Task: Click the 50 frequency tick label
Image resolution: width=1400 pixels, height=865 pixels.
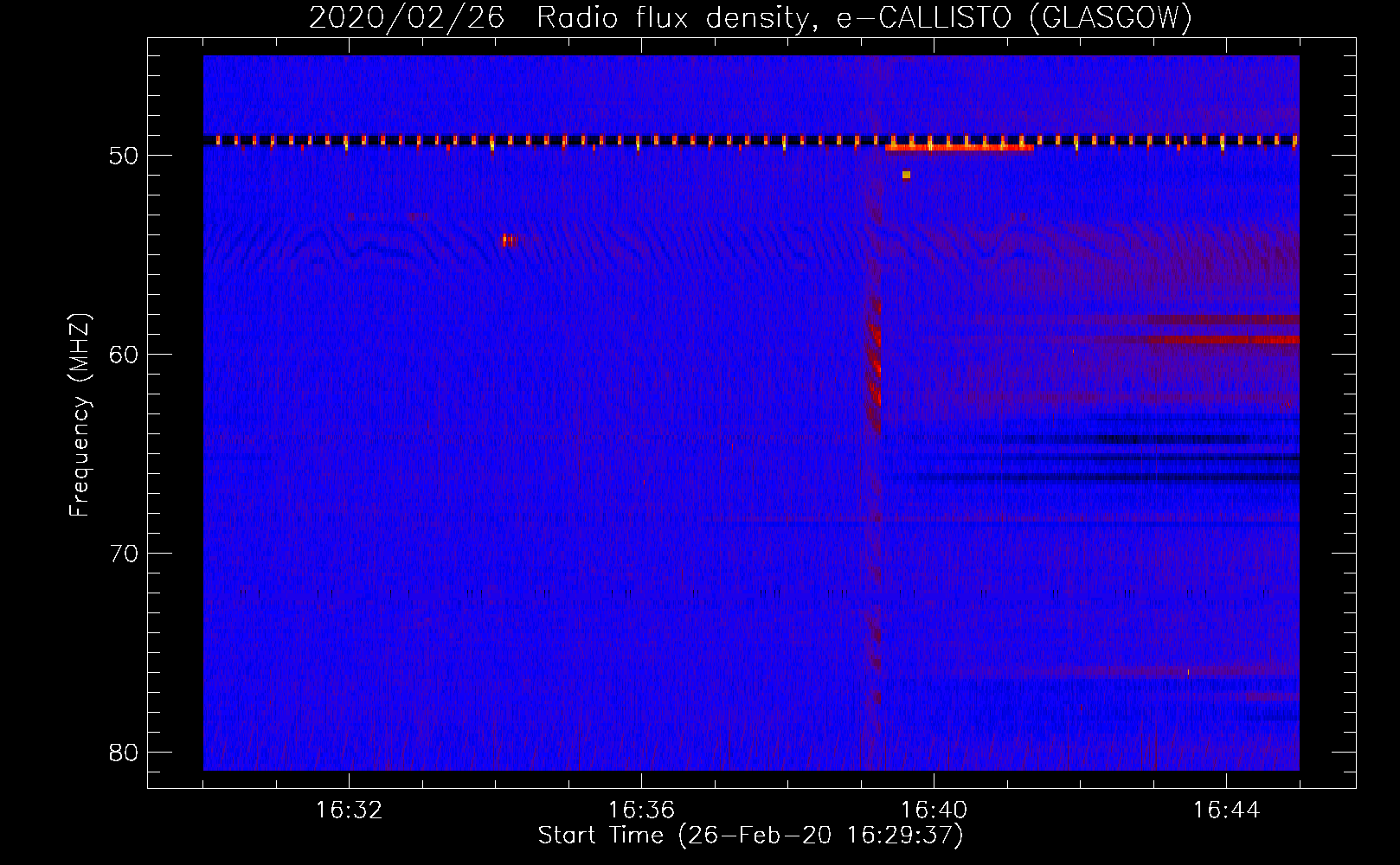Action: (x=124, y=157)
